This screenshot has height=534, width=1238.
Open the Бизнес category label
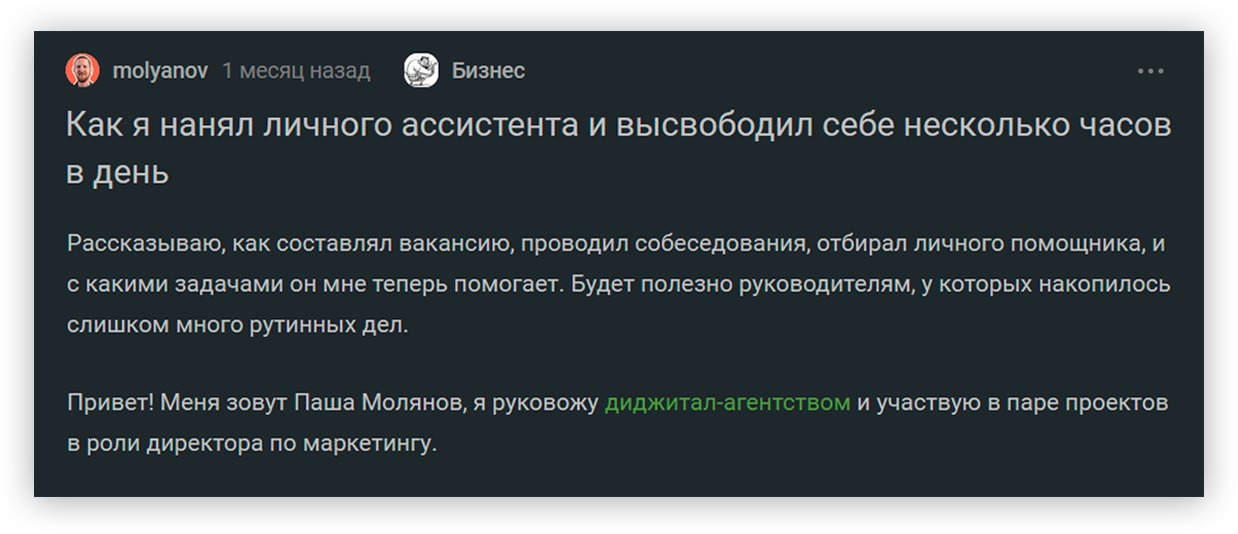point(488,71)
